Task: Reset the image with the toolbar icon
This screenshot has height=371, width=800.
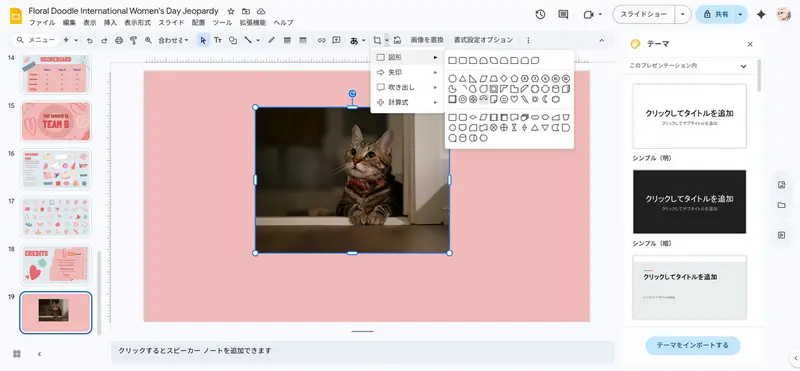Action: (397, 40)
